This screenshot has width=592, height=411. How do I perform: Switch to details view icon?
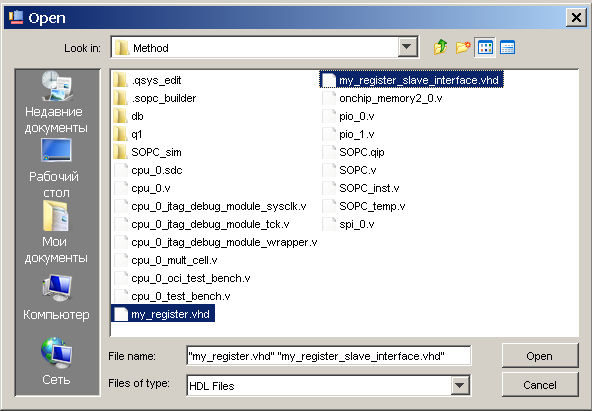[507, 48]
